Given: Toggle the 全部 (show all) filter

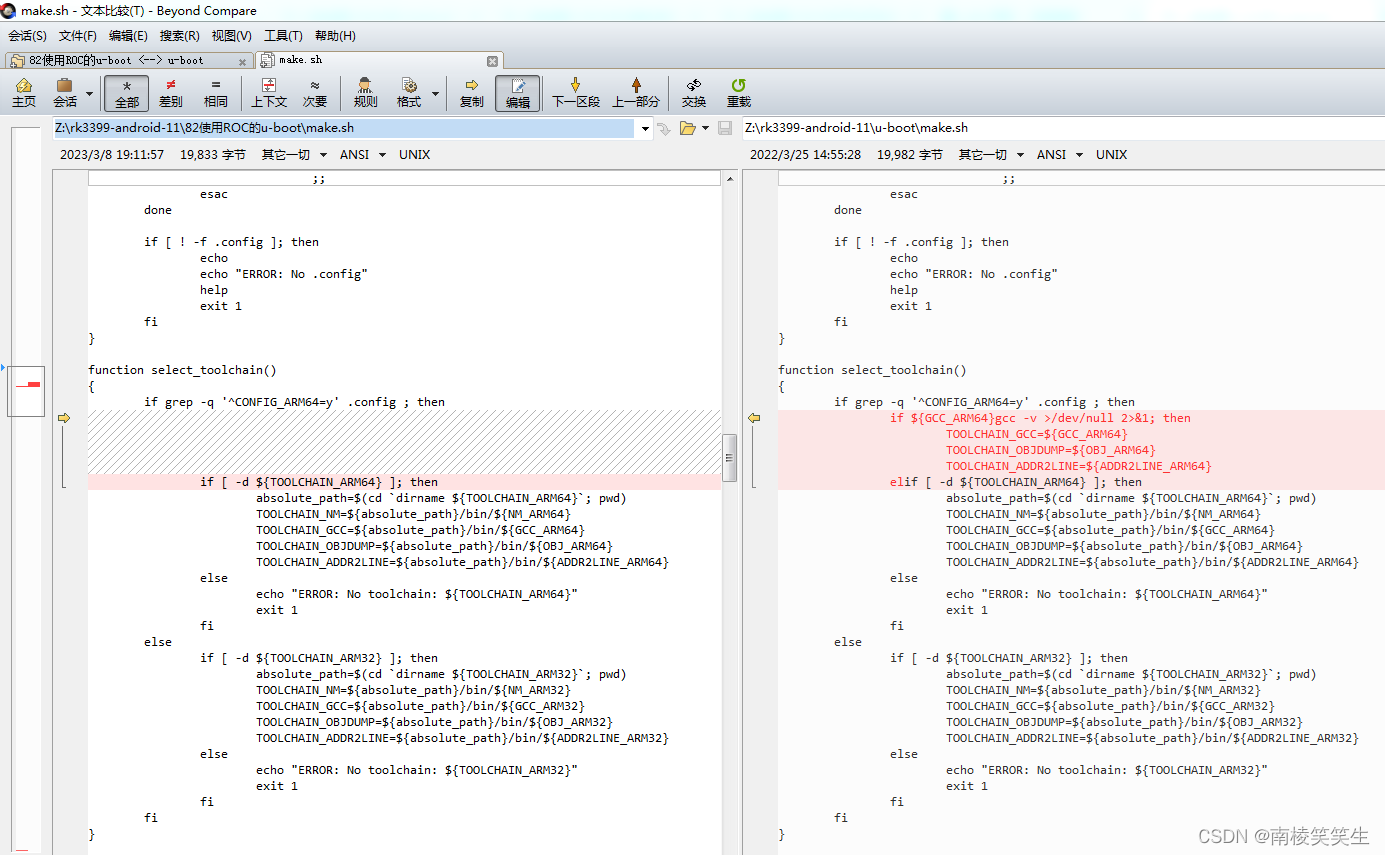Looking at the screenshot, I should [126, 92].
